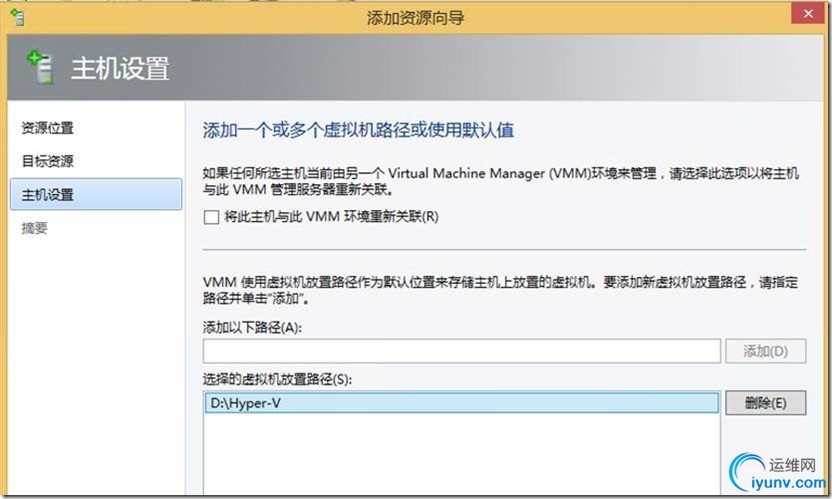Click the wizard icon in the title bar
Viewport: 832px width, 499px height.
click(18, 17)
